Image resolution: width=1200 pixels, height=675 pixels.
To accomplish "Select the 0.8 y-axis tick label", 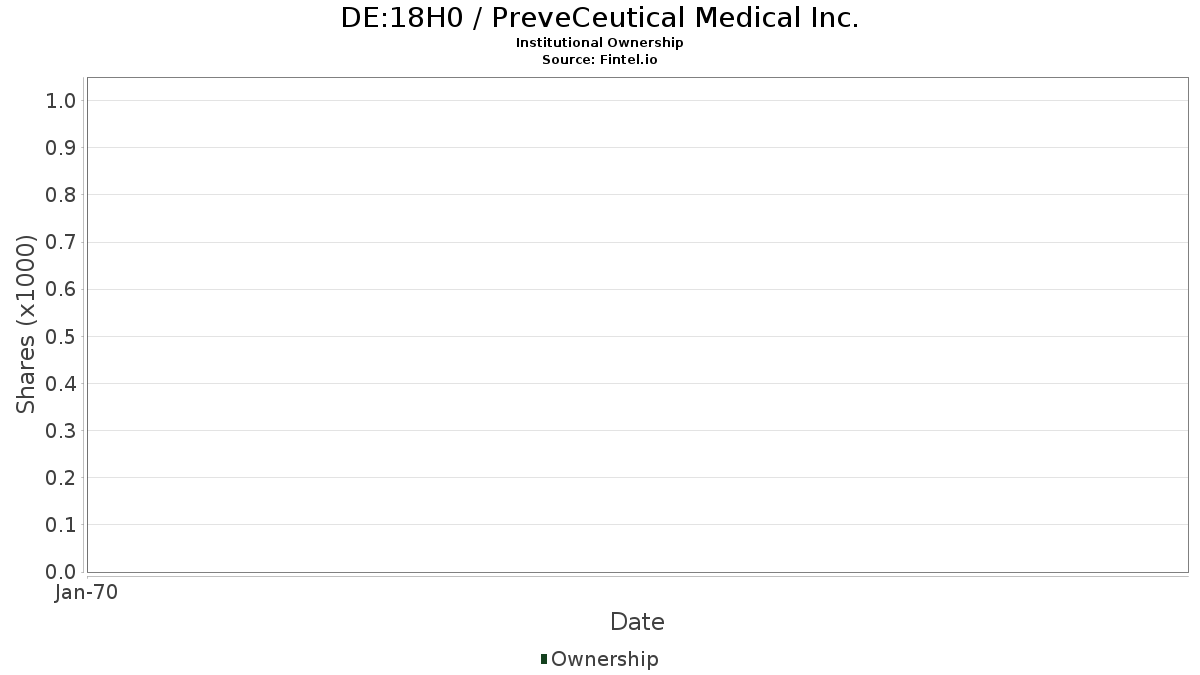I will click(61, 195).
